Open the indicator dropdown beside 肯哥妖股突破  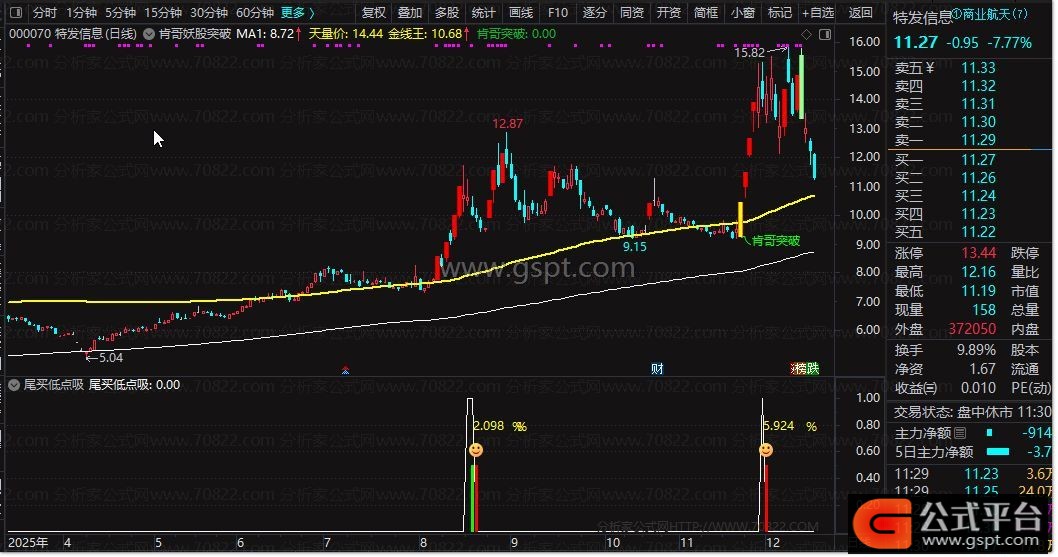click(149, 34)
